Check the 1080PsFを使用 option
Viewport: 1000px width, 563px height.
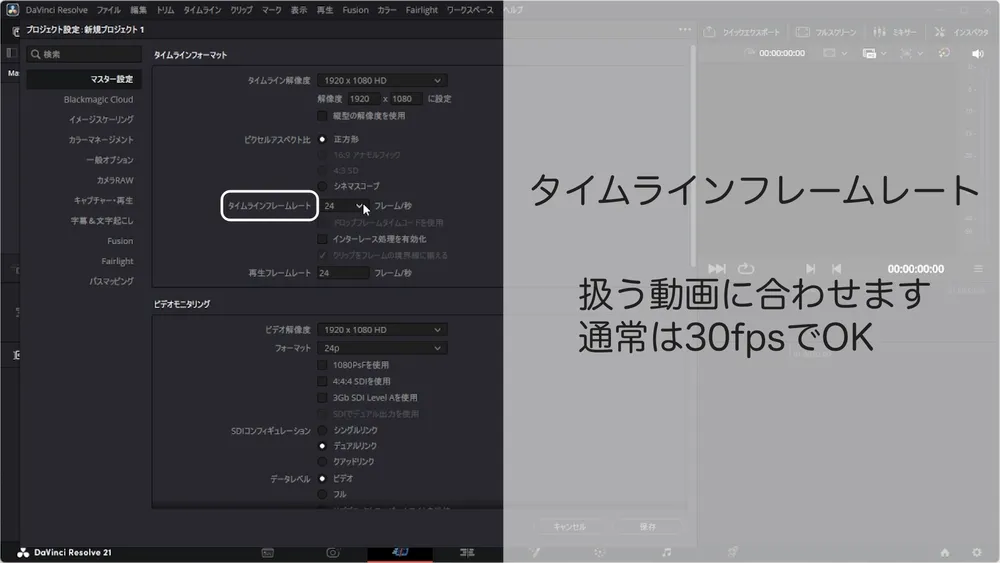click(322, 365)
